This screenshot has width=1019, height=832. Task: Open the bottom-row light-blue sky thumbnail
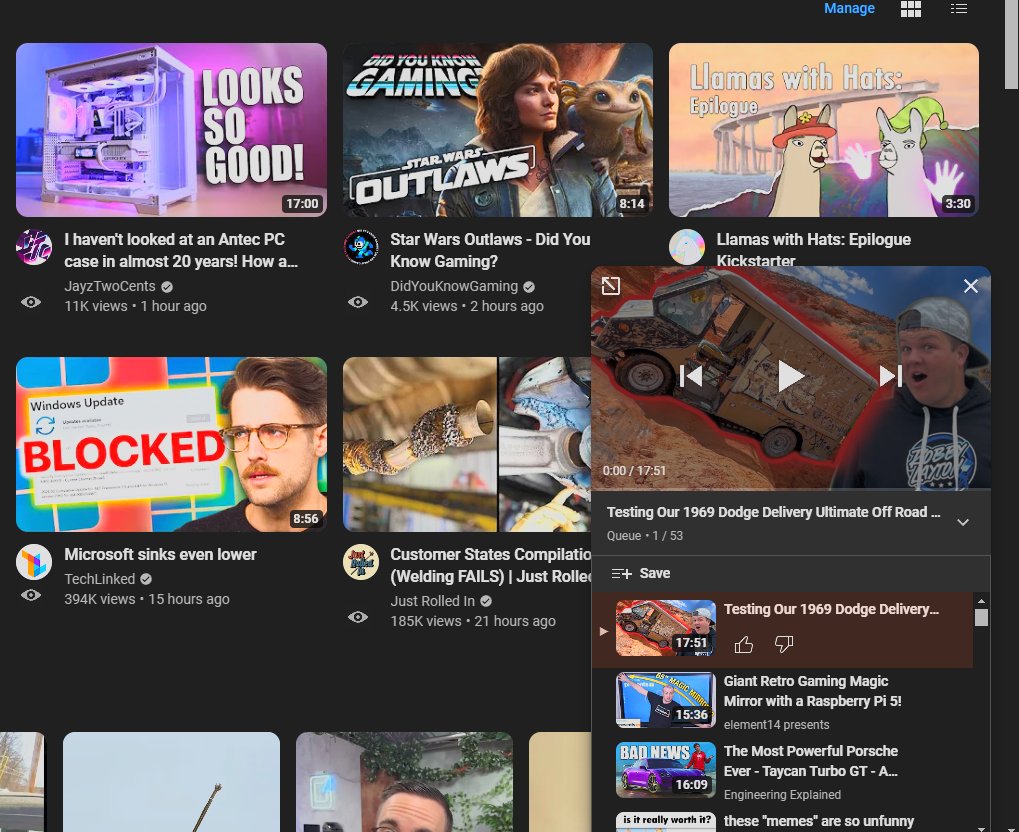[x=172, y=782]
